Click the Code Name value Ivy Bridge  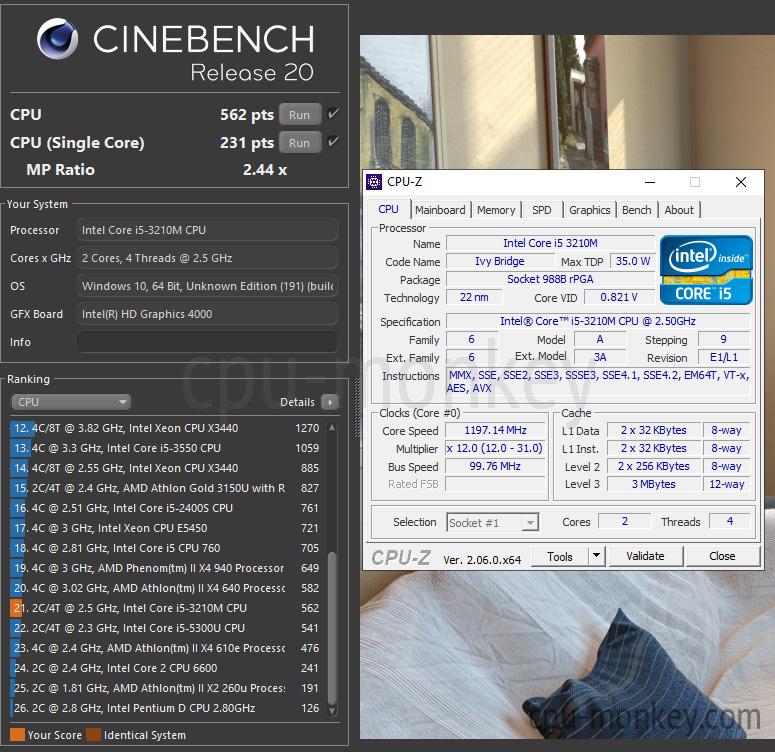[x=500, y=261]
